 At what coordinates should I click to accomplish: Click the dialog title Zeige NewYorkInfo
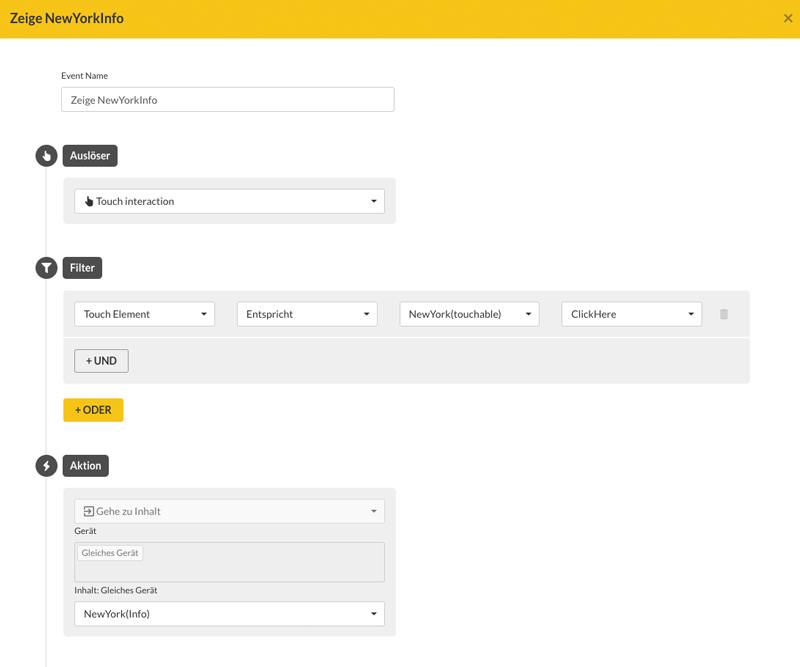67,18
